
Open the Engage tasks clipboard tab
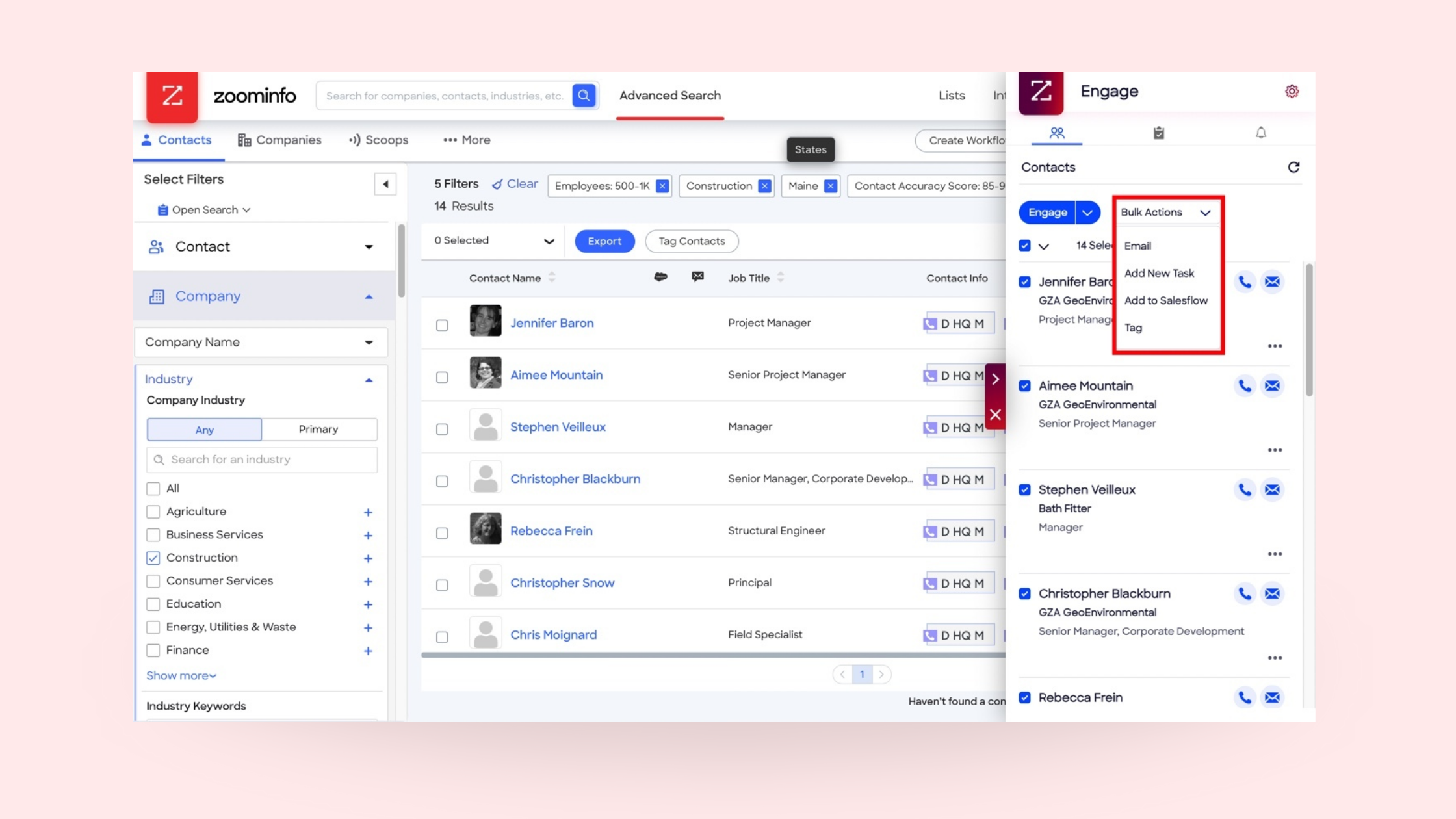point(1158,133)
